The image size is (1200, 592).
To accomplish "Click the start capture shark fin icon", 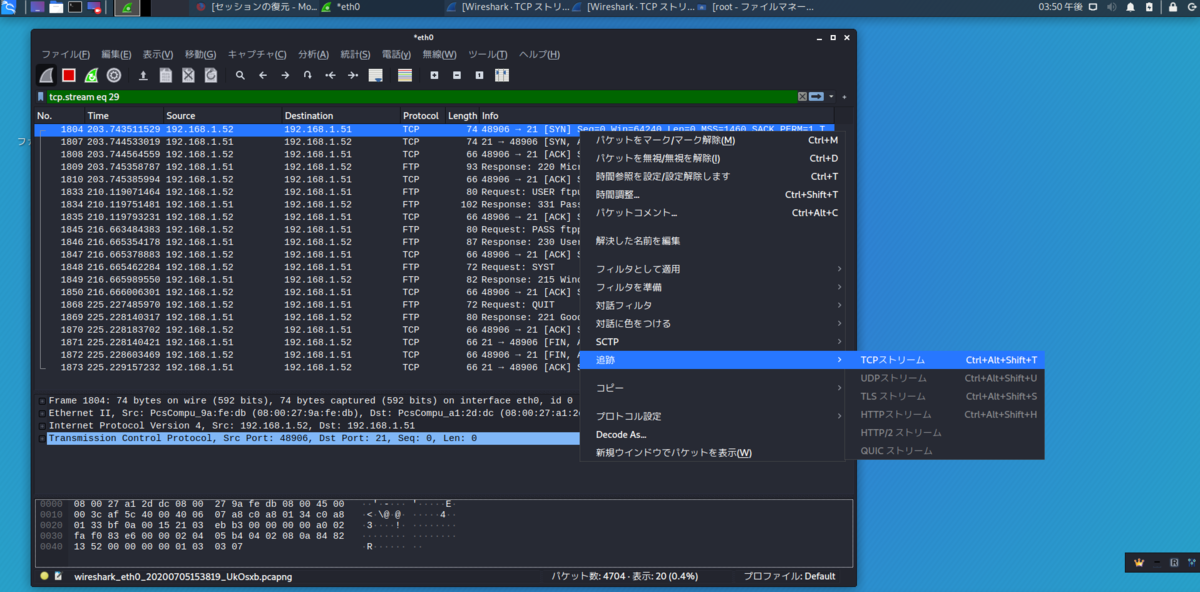I will (46, 75).
